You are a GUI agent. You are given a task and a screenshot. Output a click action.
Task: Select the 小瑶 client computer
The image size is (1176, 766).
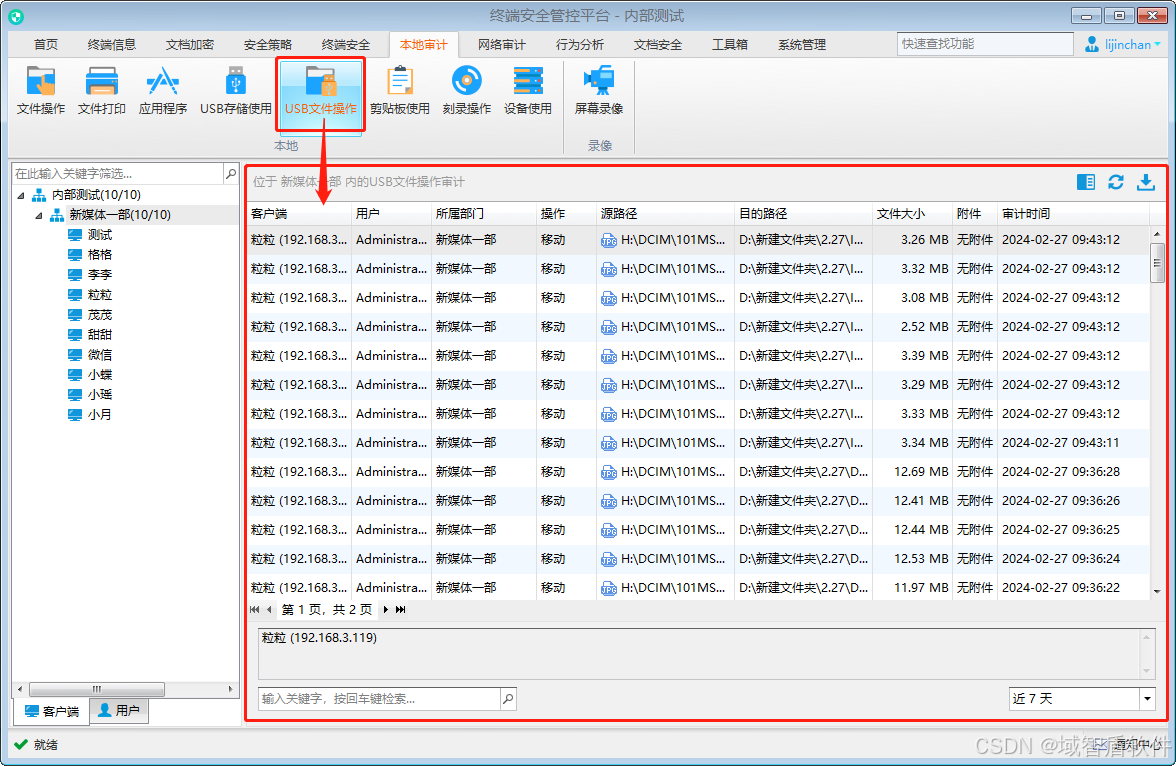tap(90, 394)
